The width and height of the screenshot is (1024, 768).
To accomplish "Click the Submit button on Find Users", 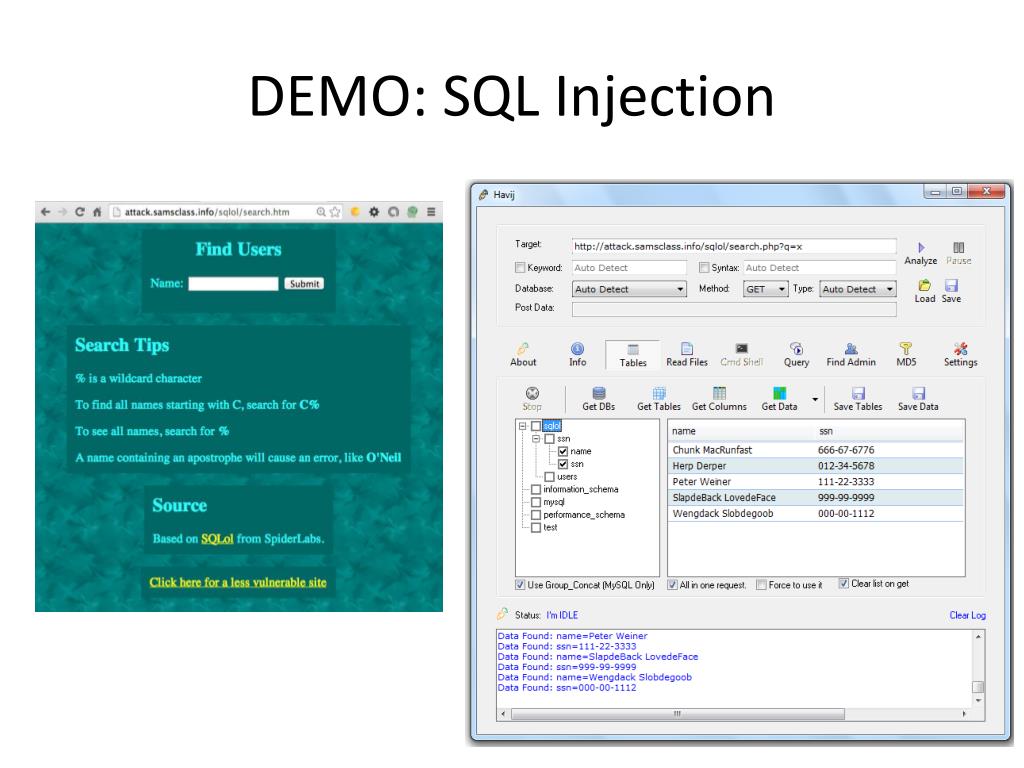I will click(304, 283).
